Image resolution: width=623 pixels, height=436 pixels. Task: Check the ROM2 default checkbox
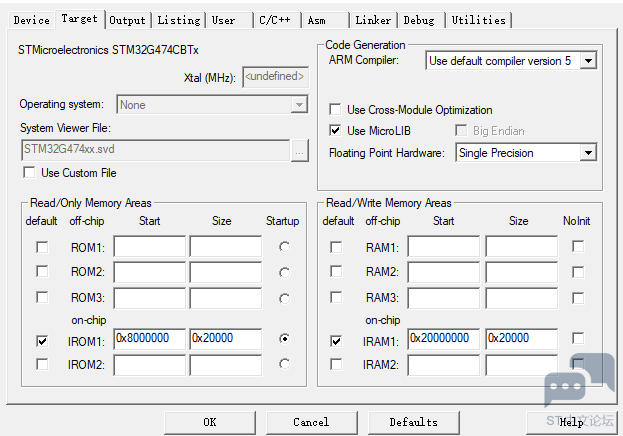point(42,271)
